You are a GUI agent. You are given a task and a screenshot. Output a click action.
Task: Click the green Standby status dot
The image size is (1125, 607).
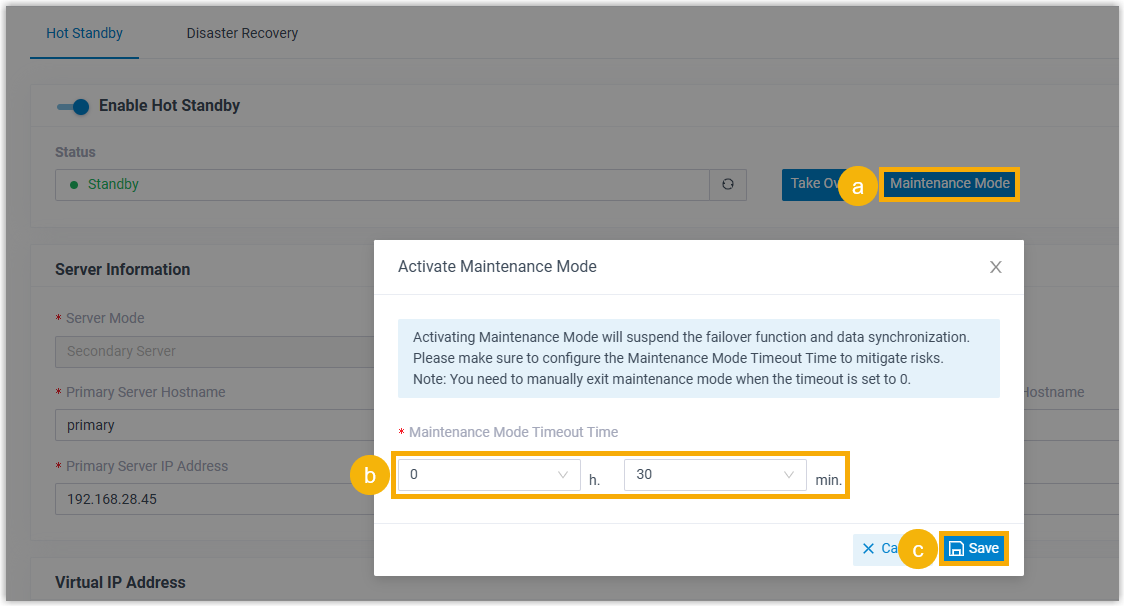74,185
